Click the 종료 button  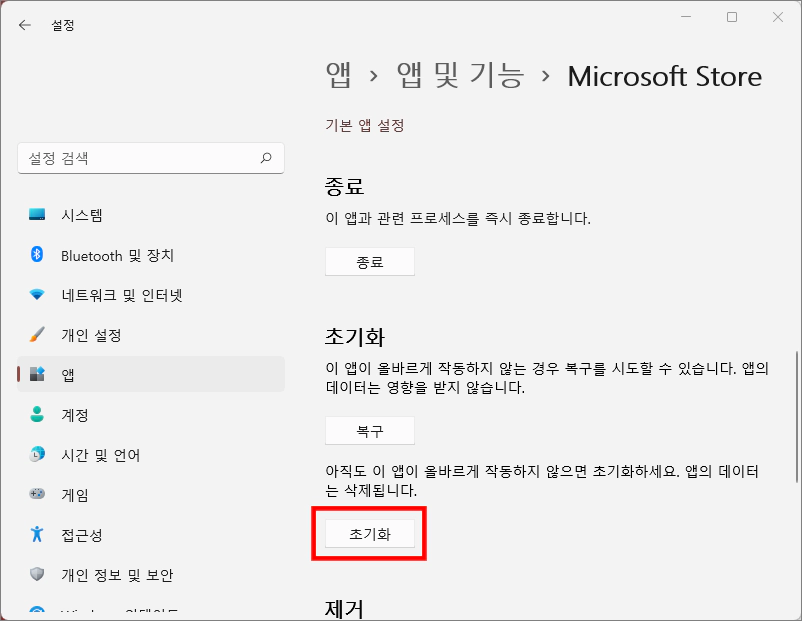370,262
